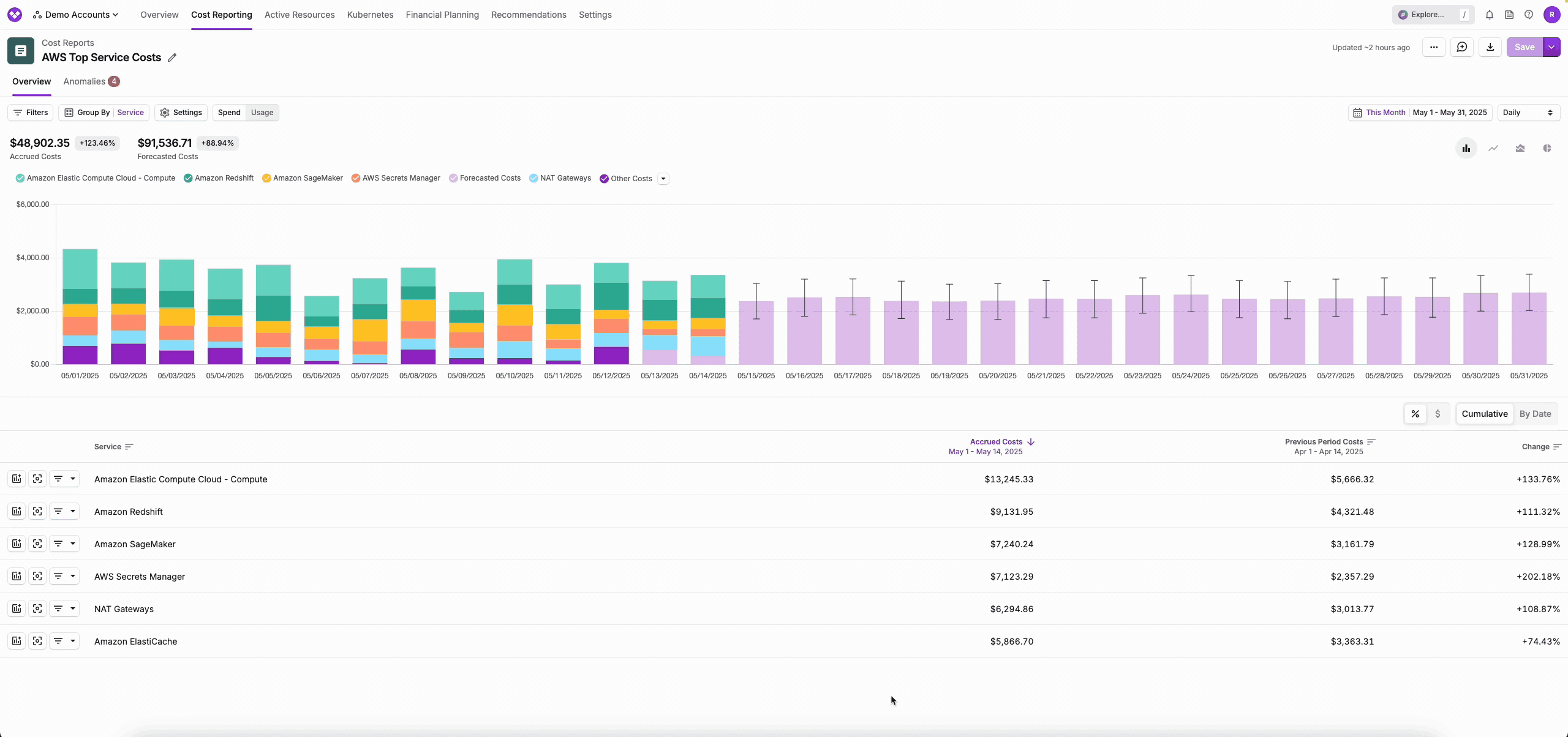This screenshot has height=737, width=1568.
Task: Switch the table to By Date view
Action: point(1535,414)
